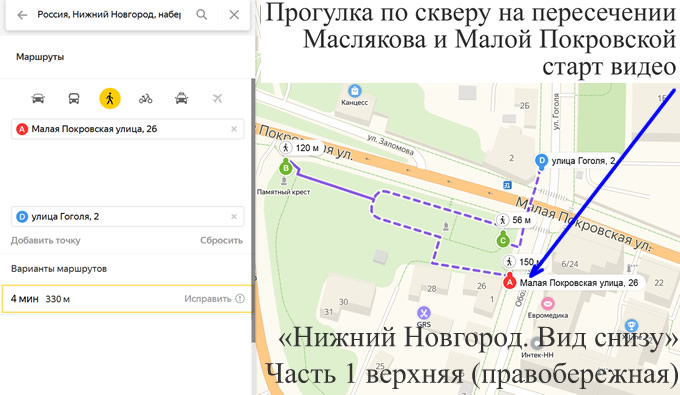The width and height of the screenshot is (680, 395).
Task: Clear the search field with the X
Action: (234, 15)
